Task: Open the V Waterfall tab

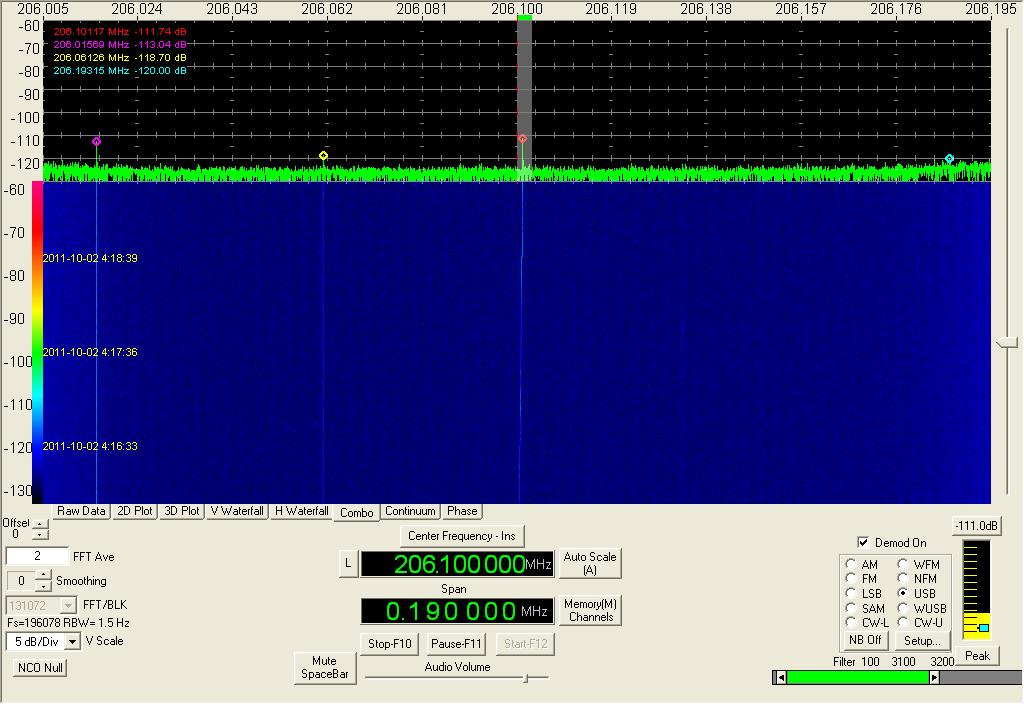Action: point(237,511)
